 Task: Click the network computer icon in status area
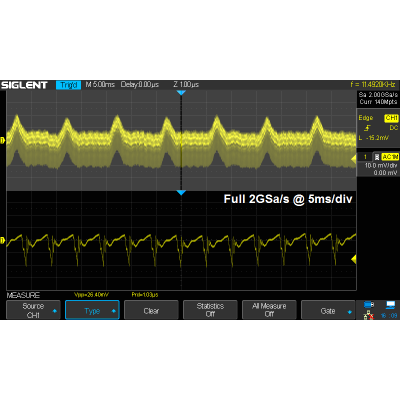390,304
